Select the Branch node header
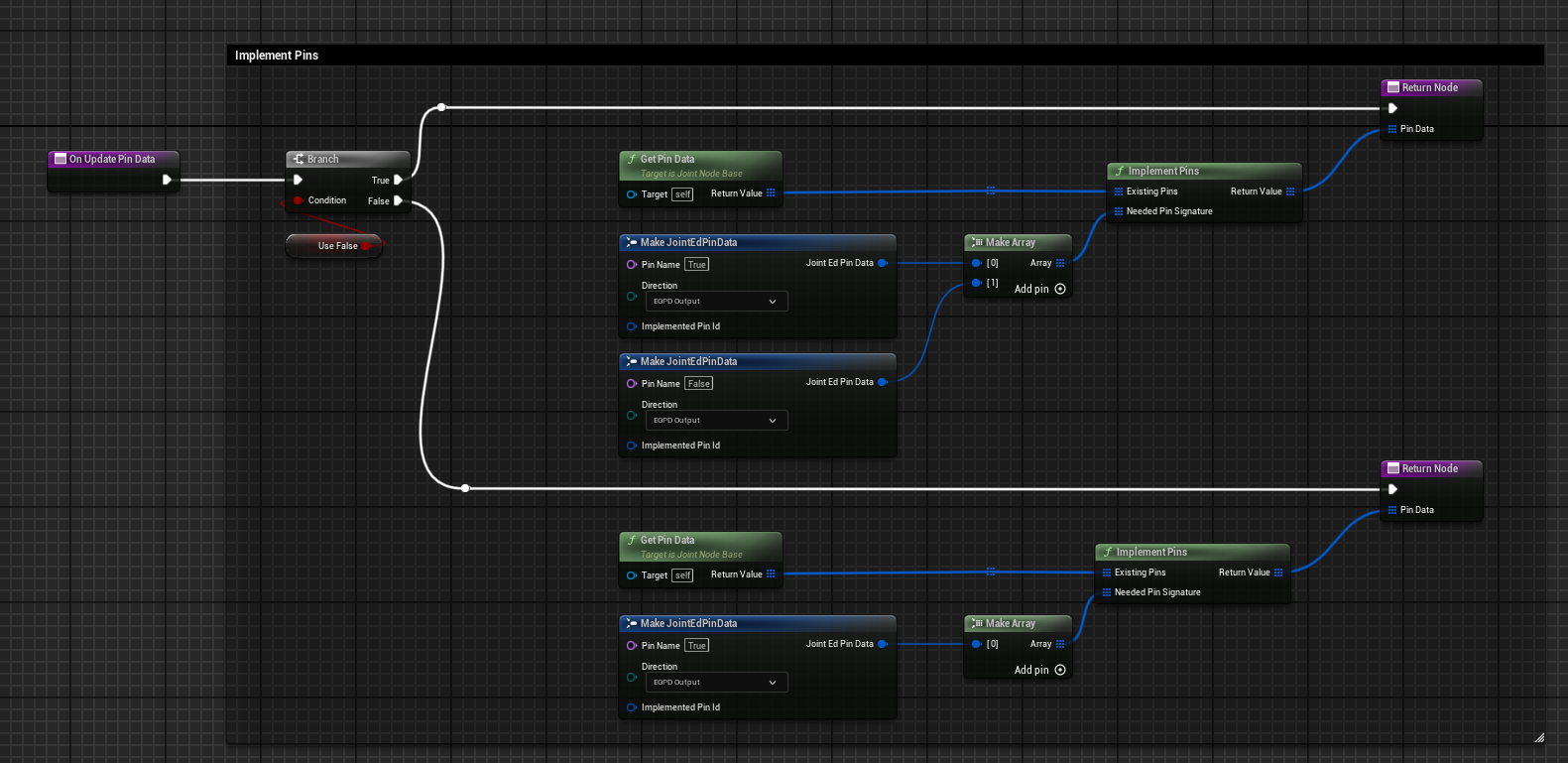The image size is (1568, 763). click(347, 159)
